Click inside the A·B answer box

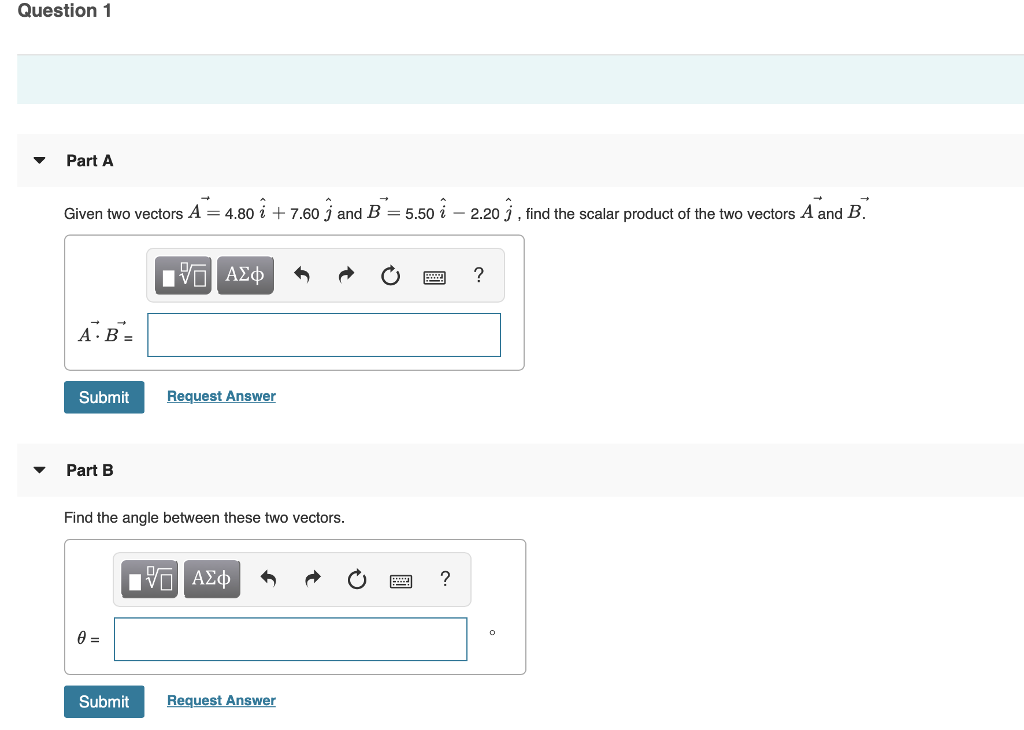[x=323, y=334]
